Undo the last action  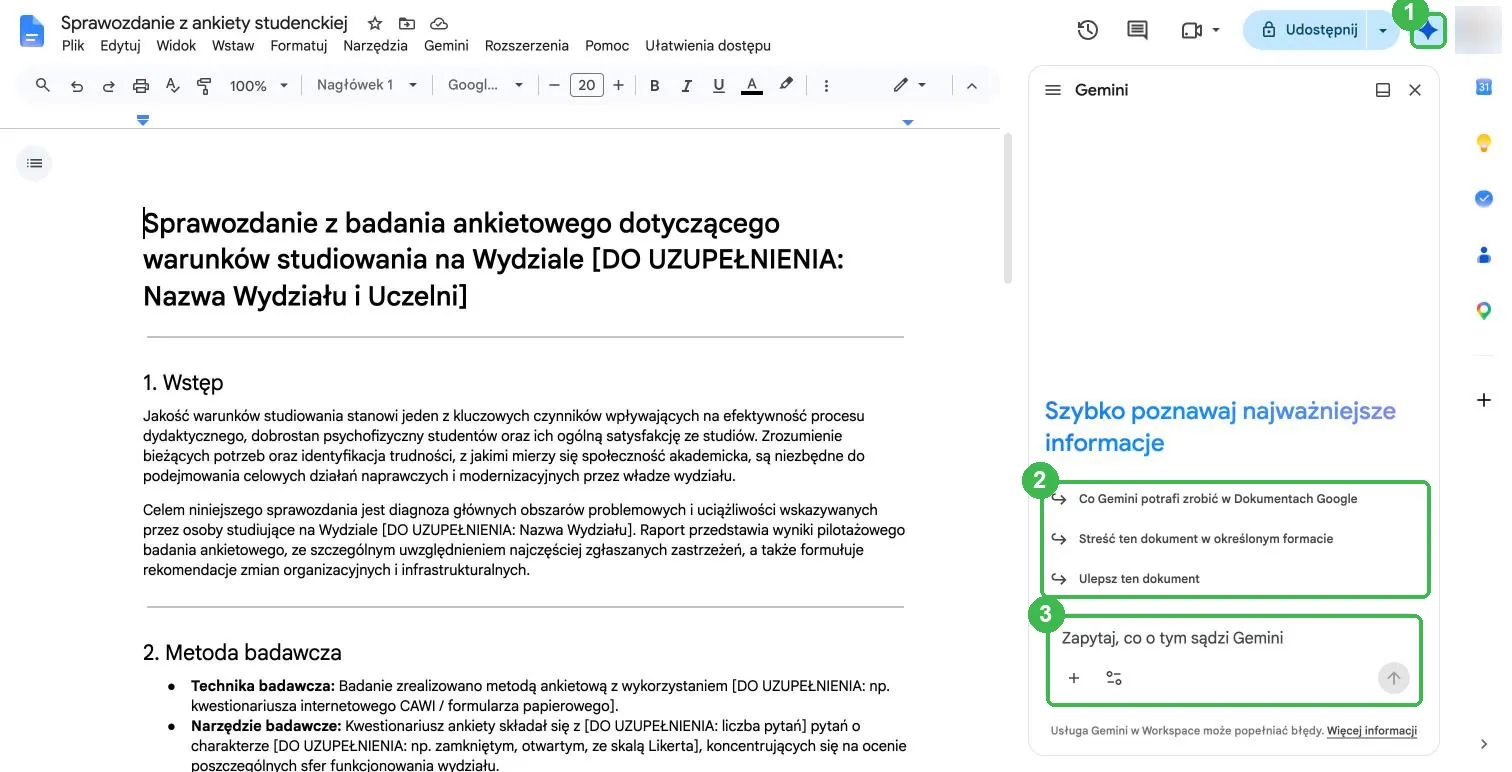pyautogui.click(x=77, y=86)
